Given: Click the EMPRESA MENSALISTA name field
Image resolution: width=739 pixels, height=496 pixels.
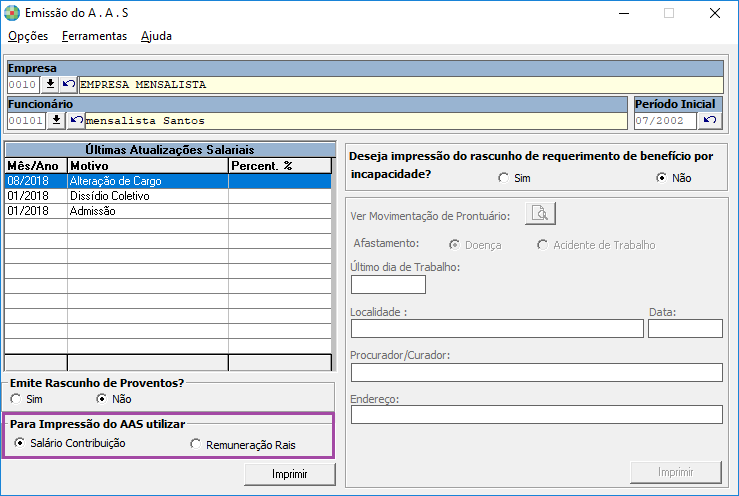Looking at the screenshot, I should (401, 84).
